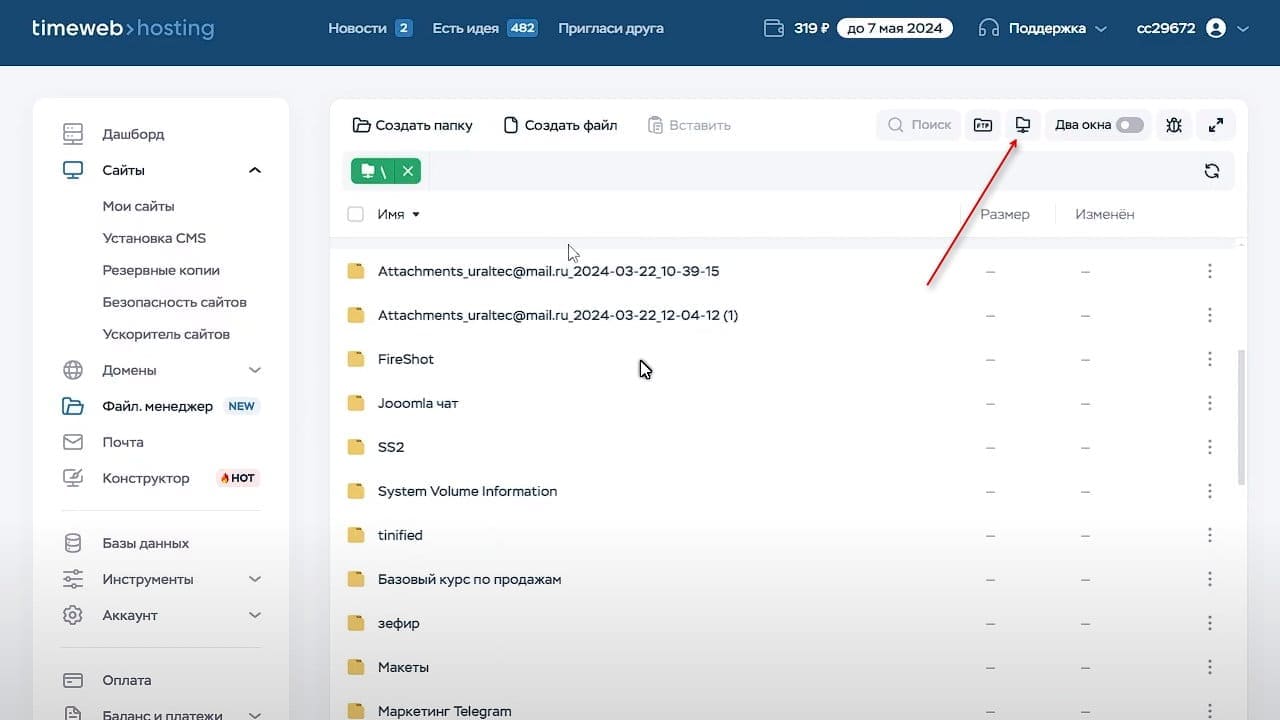Viewport: 1280px width, 720px height.
Task: Open Установка CMS
Action: [x=154, y=238]
